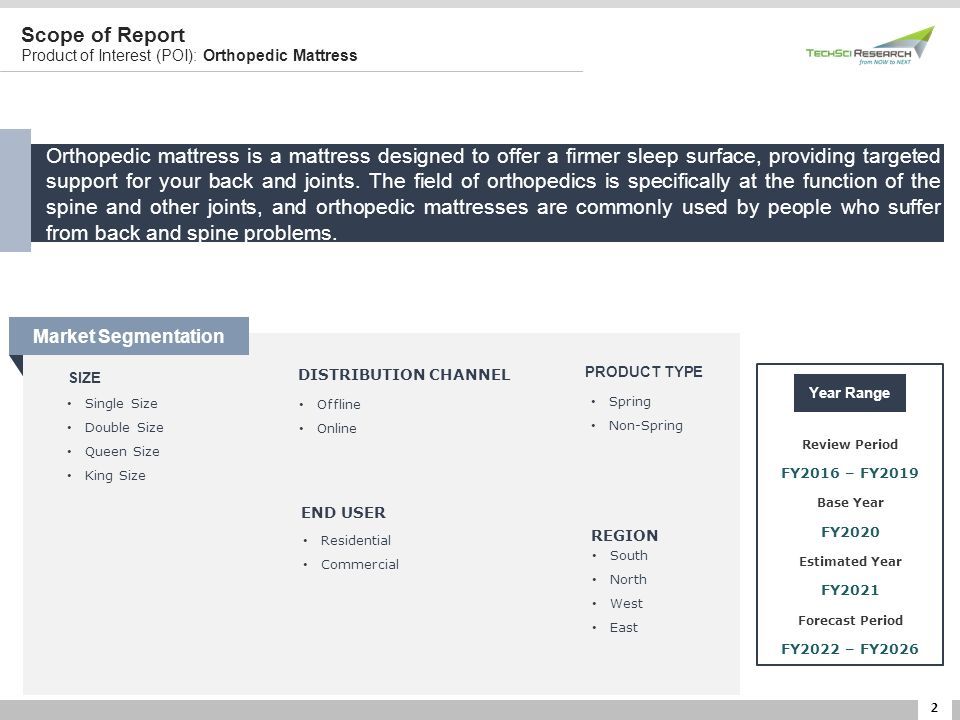Select the DISTRIBUTION CHANNEL heading
960x720 pixels.
click(404, 375)
